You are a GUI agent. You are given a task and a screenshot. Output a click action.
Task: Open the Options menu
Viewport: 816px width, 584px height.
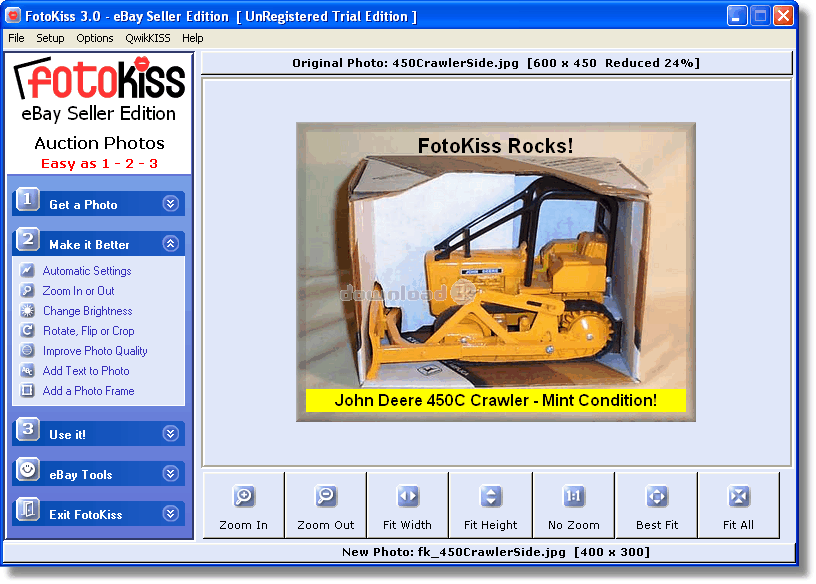click(x=95, y=38)
